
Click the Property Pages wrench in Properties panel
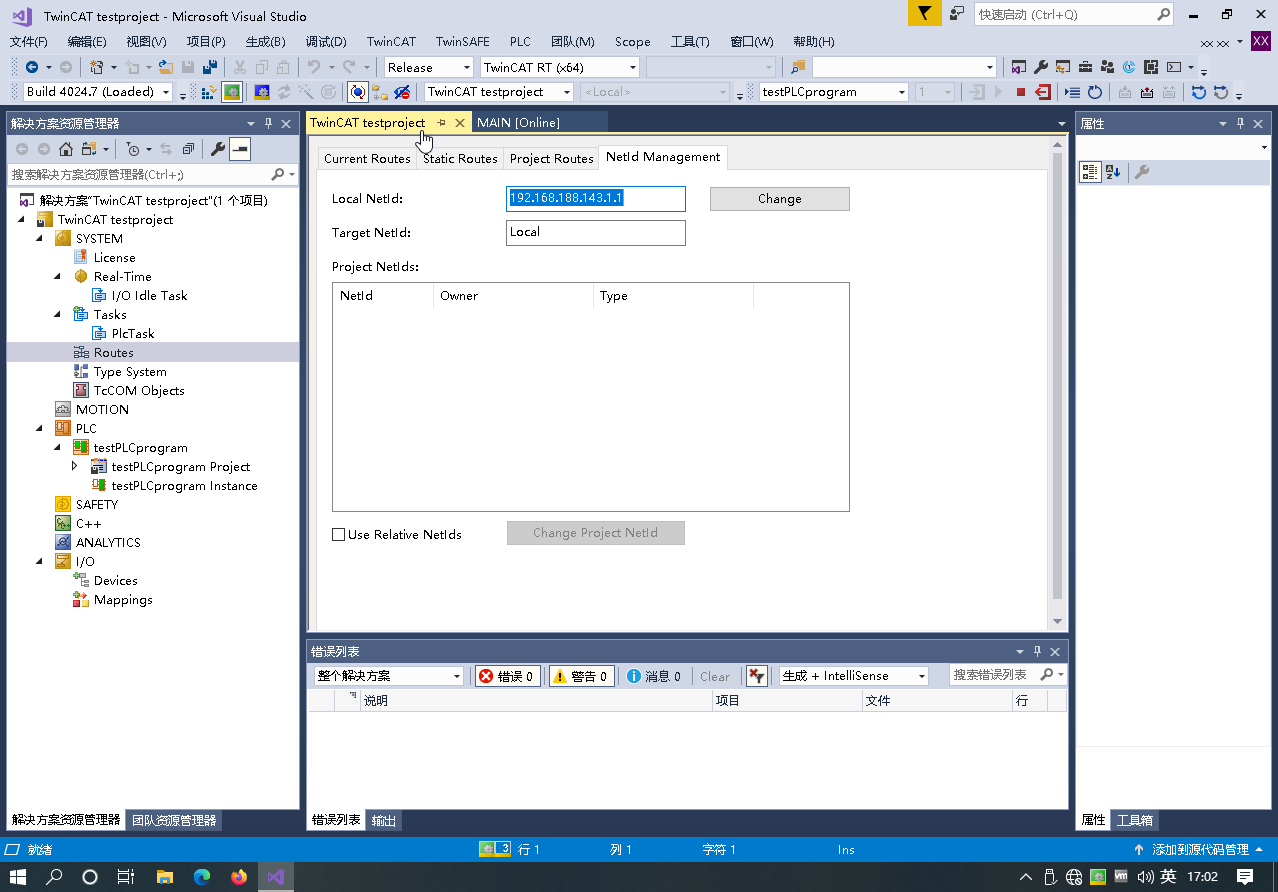(x=1142, y=172)
